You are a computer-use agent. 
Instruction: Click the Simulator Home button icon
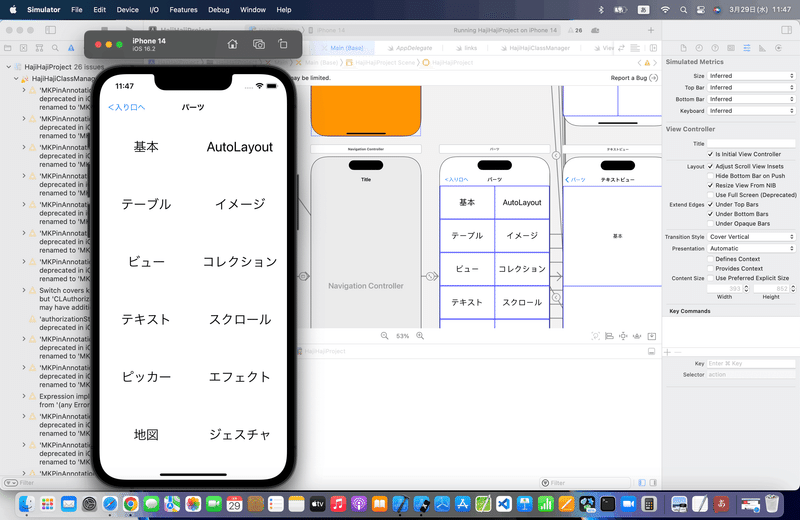[232, 44]
